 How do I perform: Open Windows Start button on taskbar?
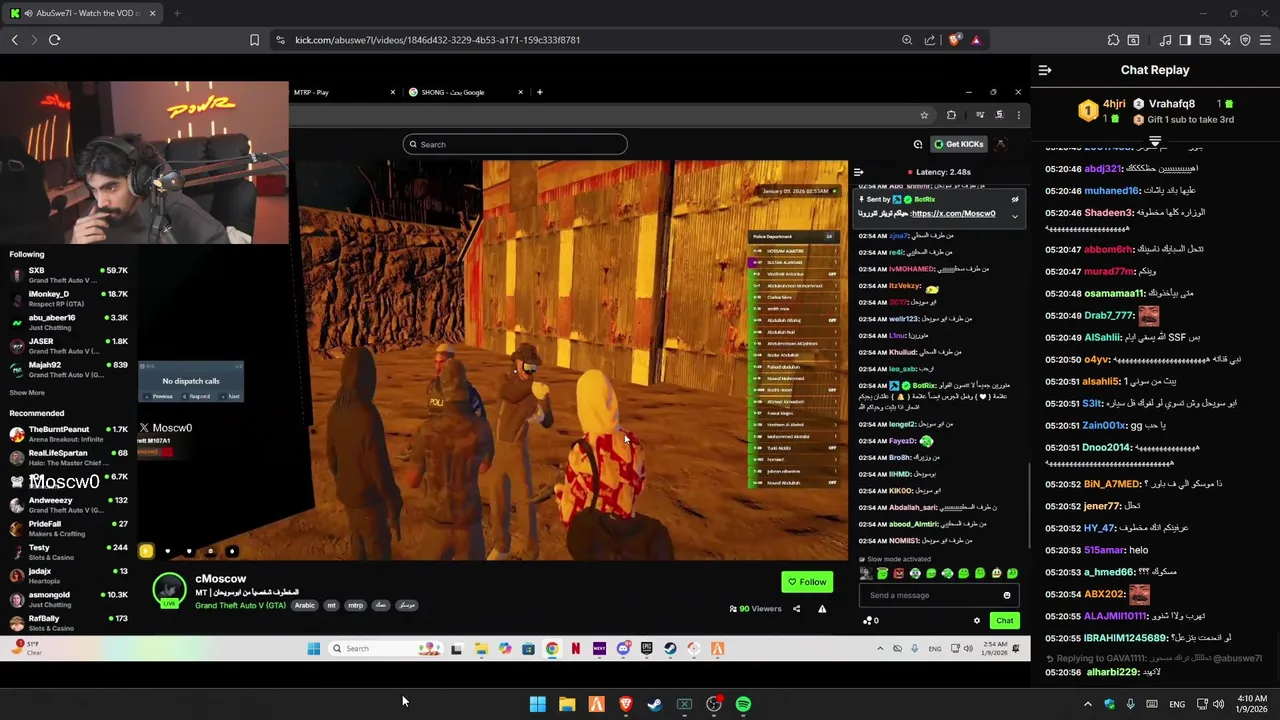[538, 704]
